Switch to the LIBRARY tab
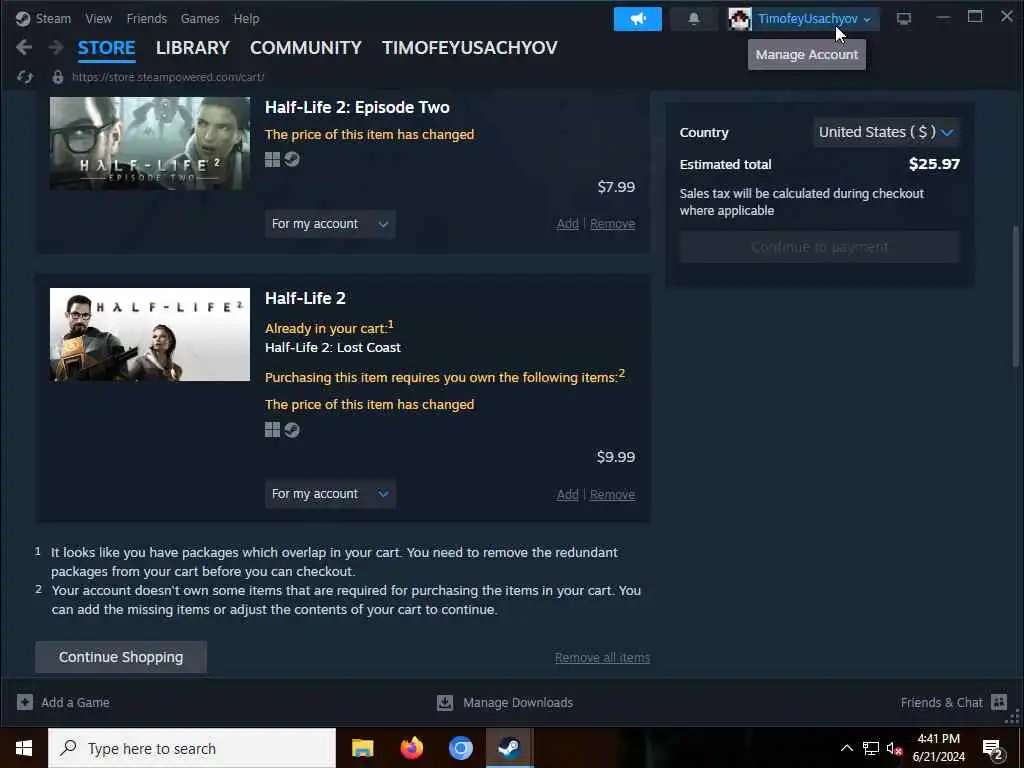1024x768 pixels. coord(193,48)
